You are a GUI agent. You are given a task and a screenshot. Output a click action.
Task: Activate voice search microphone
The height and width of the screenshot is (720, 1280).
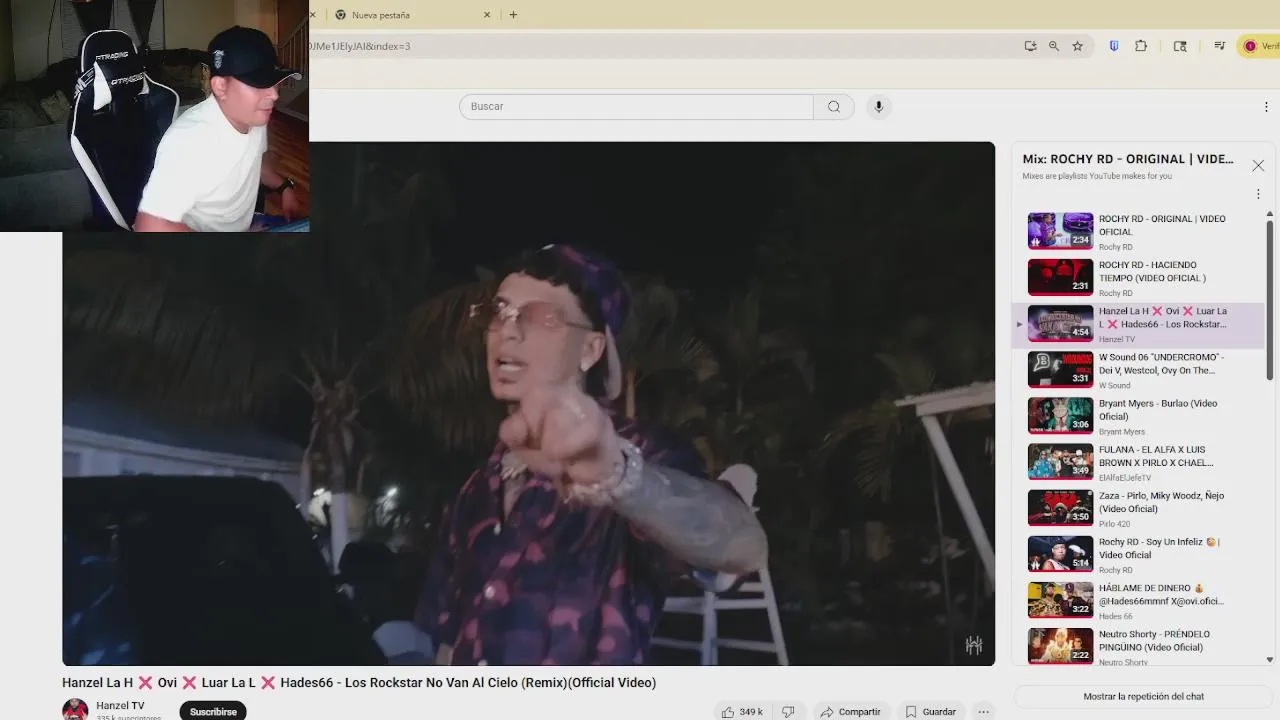tap(879, 107)
